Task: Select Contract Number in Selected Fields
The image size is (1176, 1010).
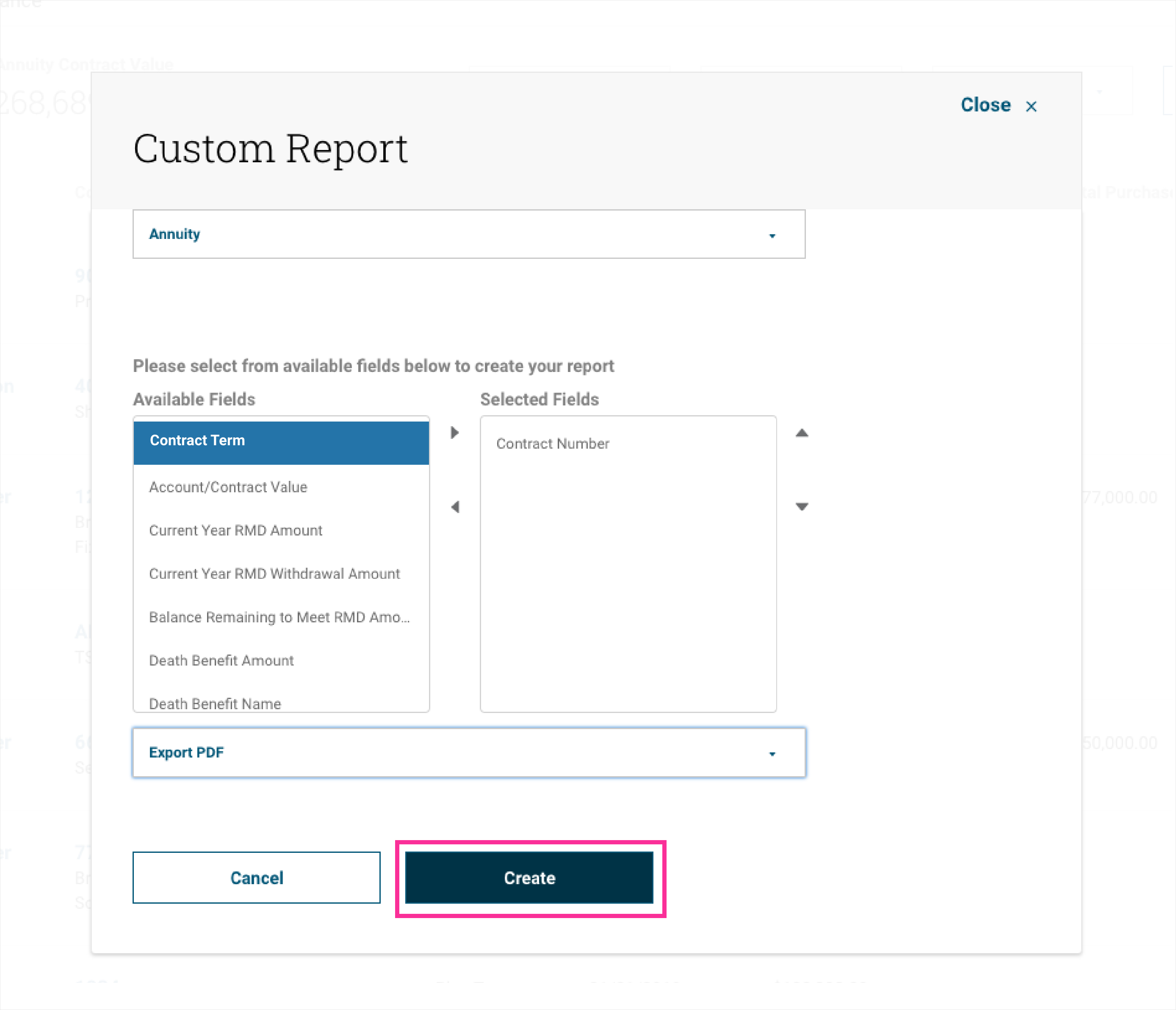Action: point(552,444)
